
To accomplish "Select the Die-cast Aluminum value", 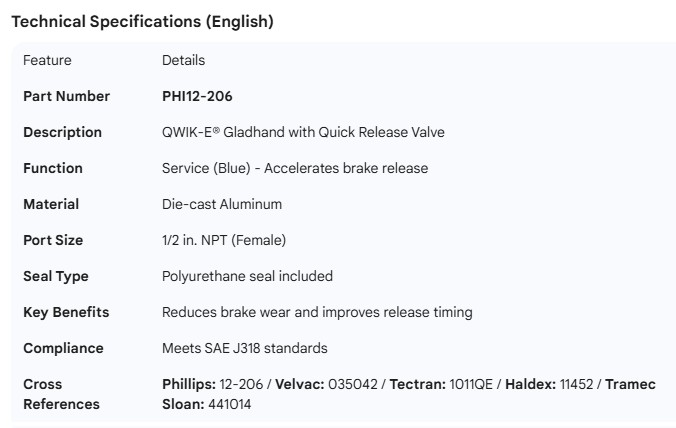I will point(222,204).
